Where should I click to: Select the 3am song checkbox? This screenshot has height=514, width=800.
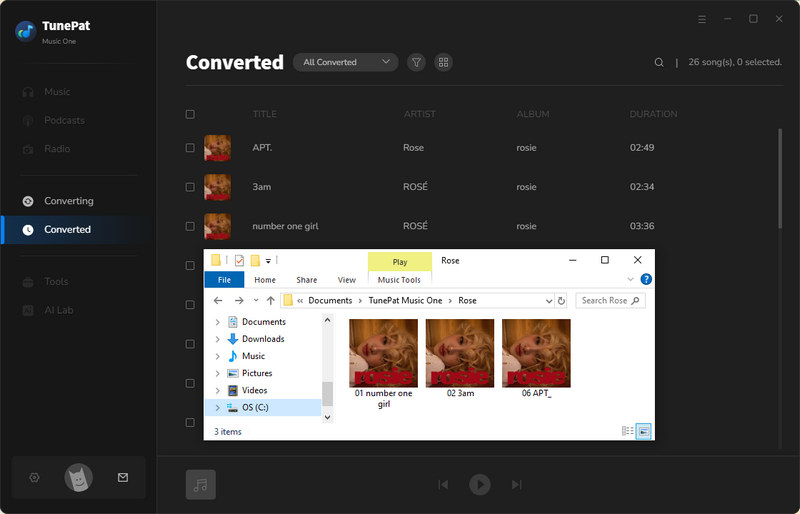[190, 187]
